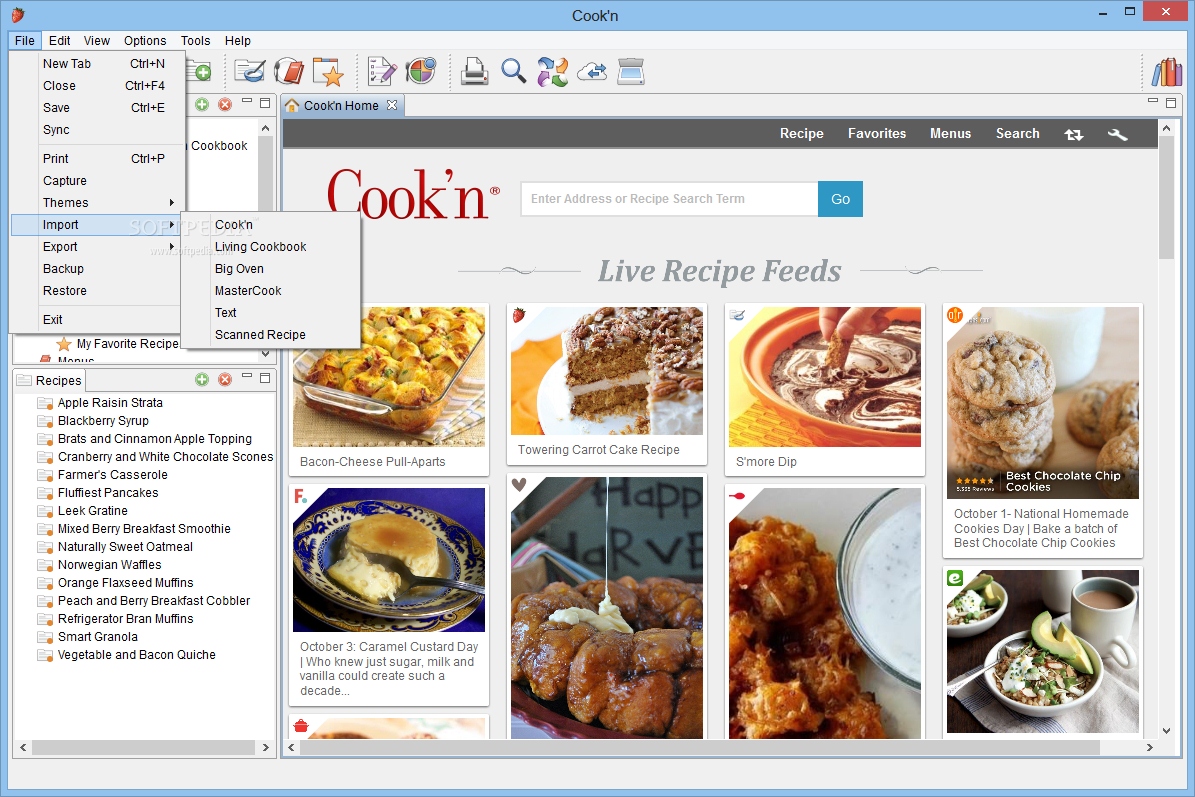Minimize the Recipes panel

pos(247,376)
